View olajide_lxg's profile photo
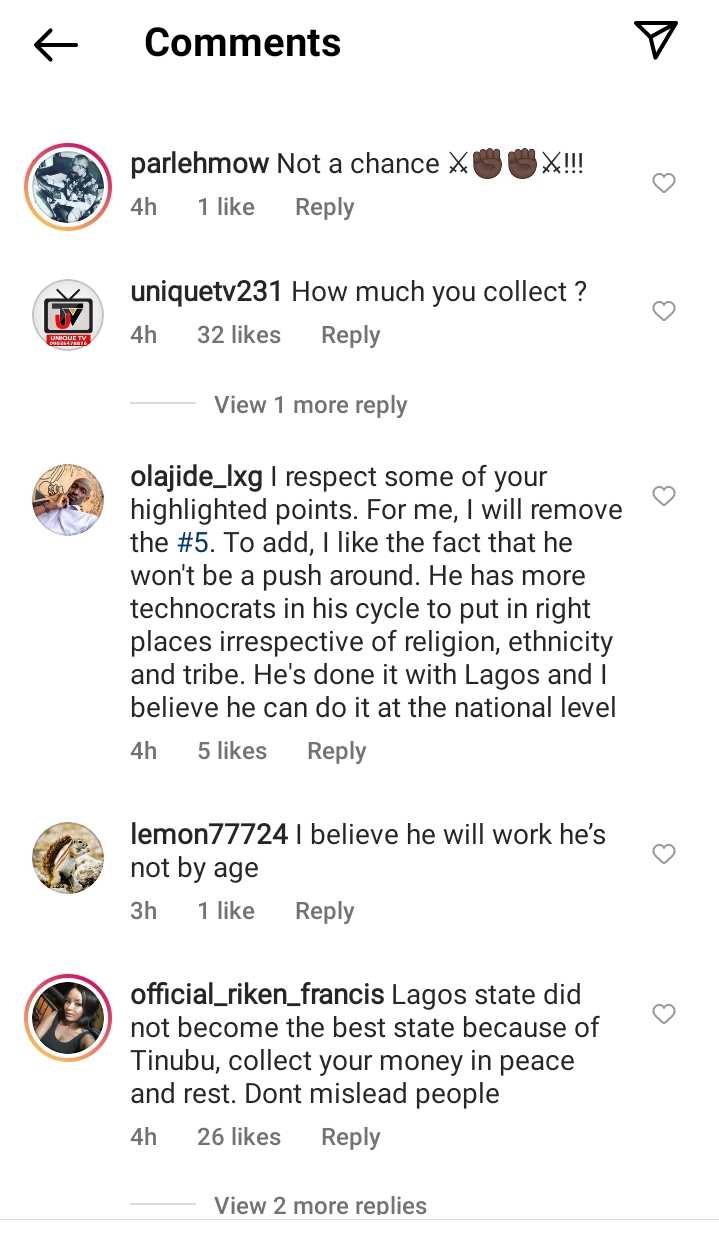 tap(68, 499)
